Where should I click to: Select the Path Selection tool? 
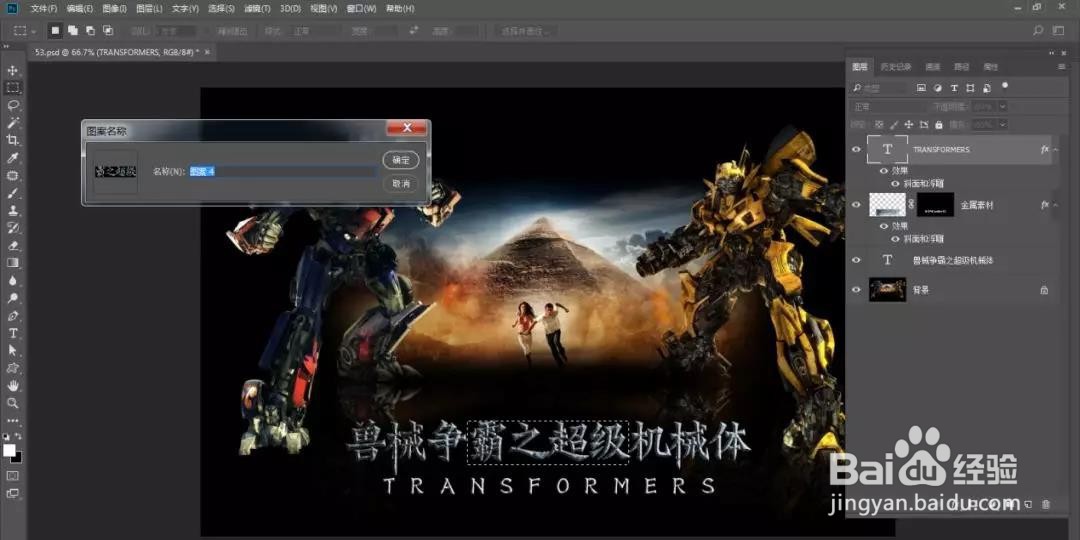pyautogui.click(x=12, y=351)
